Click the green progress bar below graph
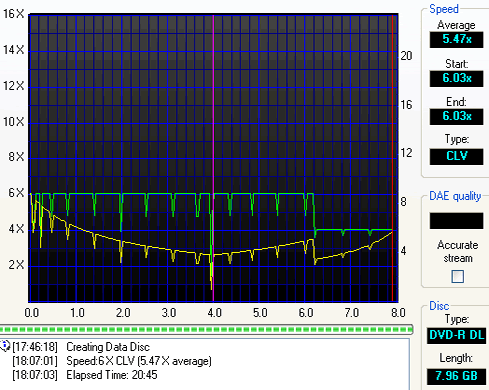Screen dimensions: 489x390 [206, 329]
